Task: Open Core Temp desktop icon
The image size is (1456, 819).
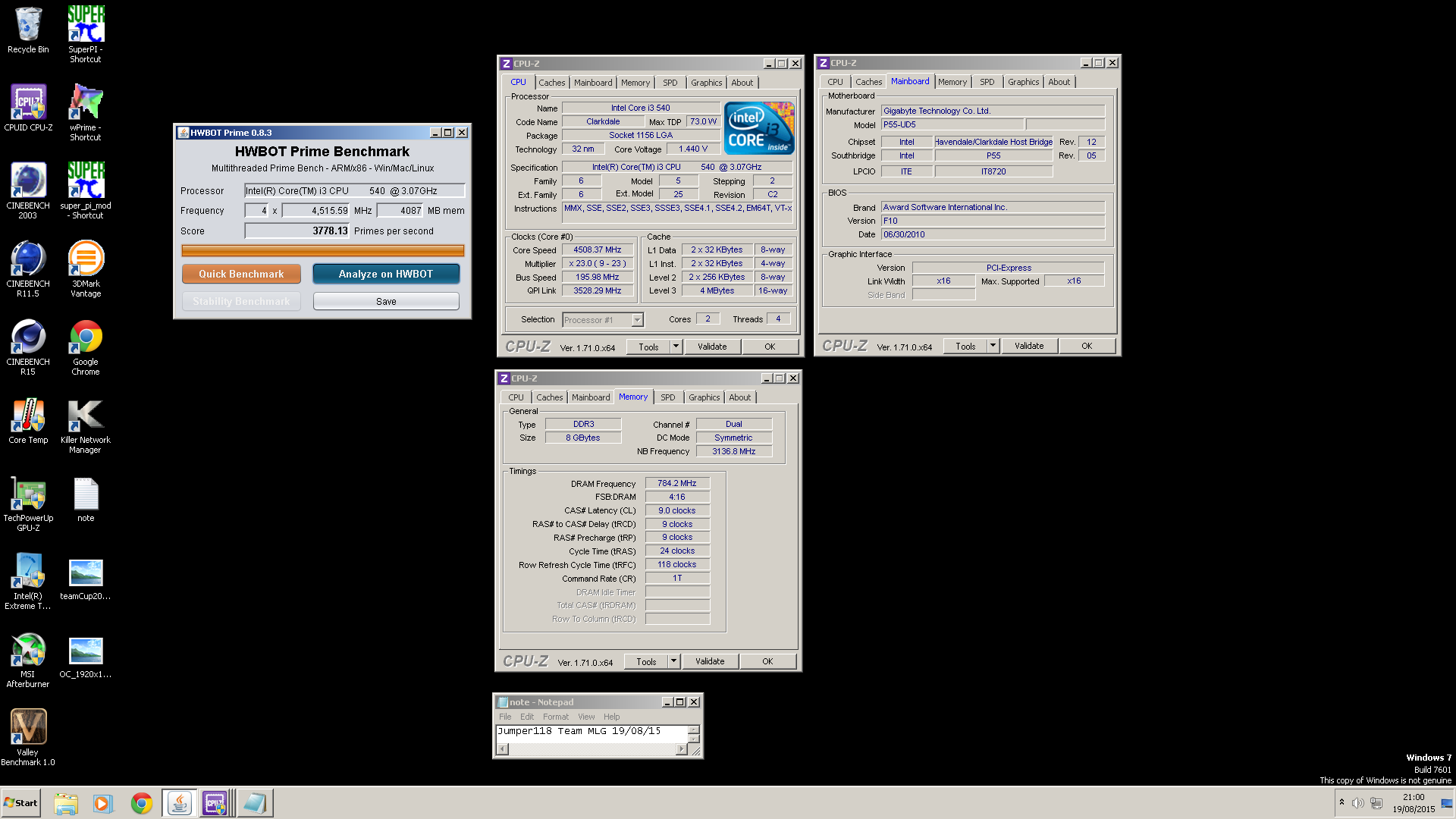Action: [x=28, y=420]
